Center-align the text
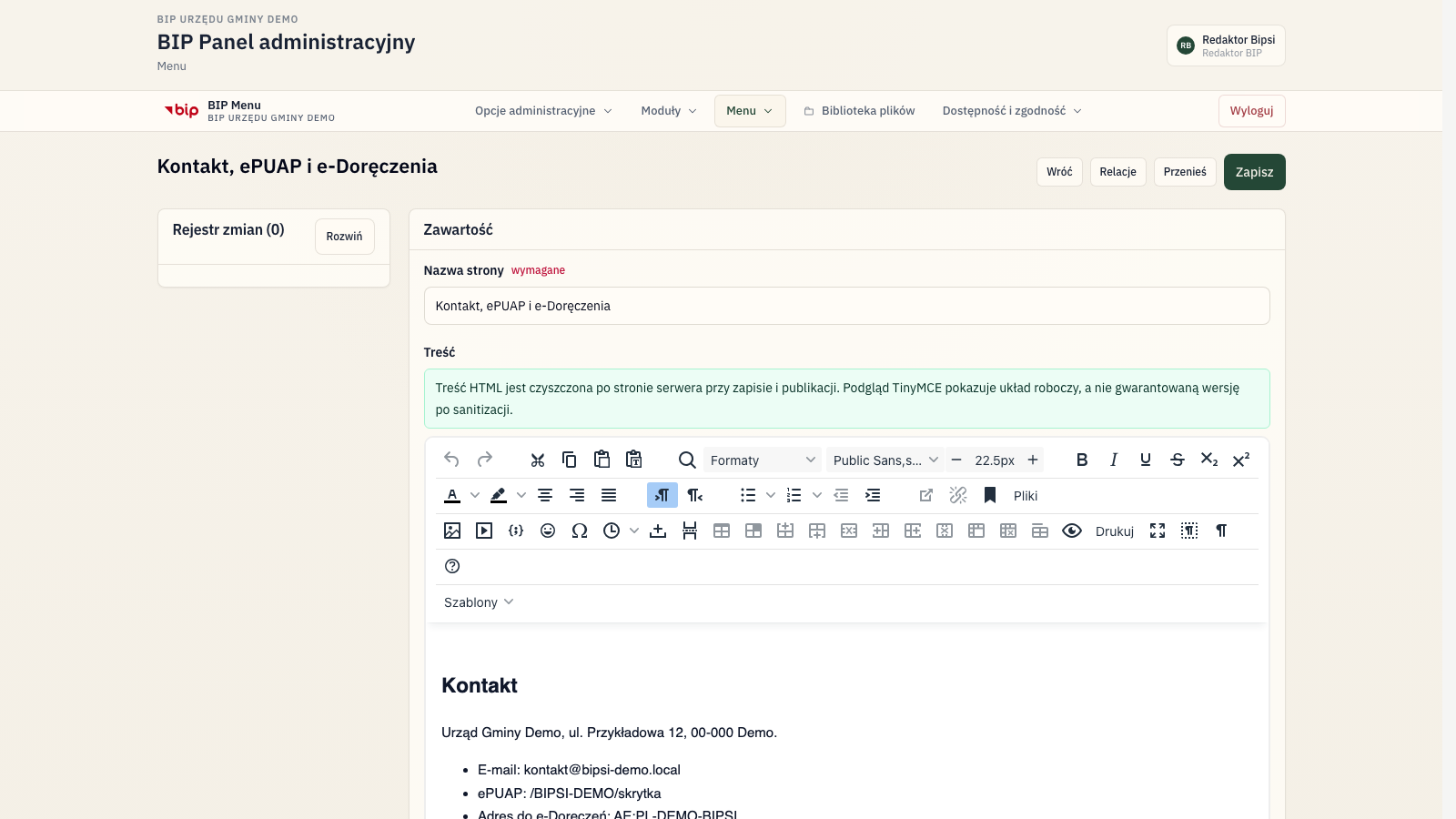The image size is (1456, 819). (x=545, y=495)
